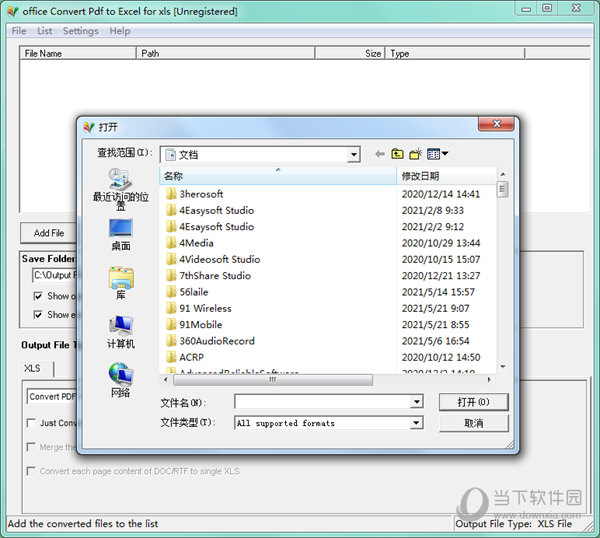Select the 4Media folder icon

point(171,243)
